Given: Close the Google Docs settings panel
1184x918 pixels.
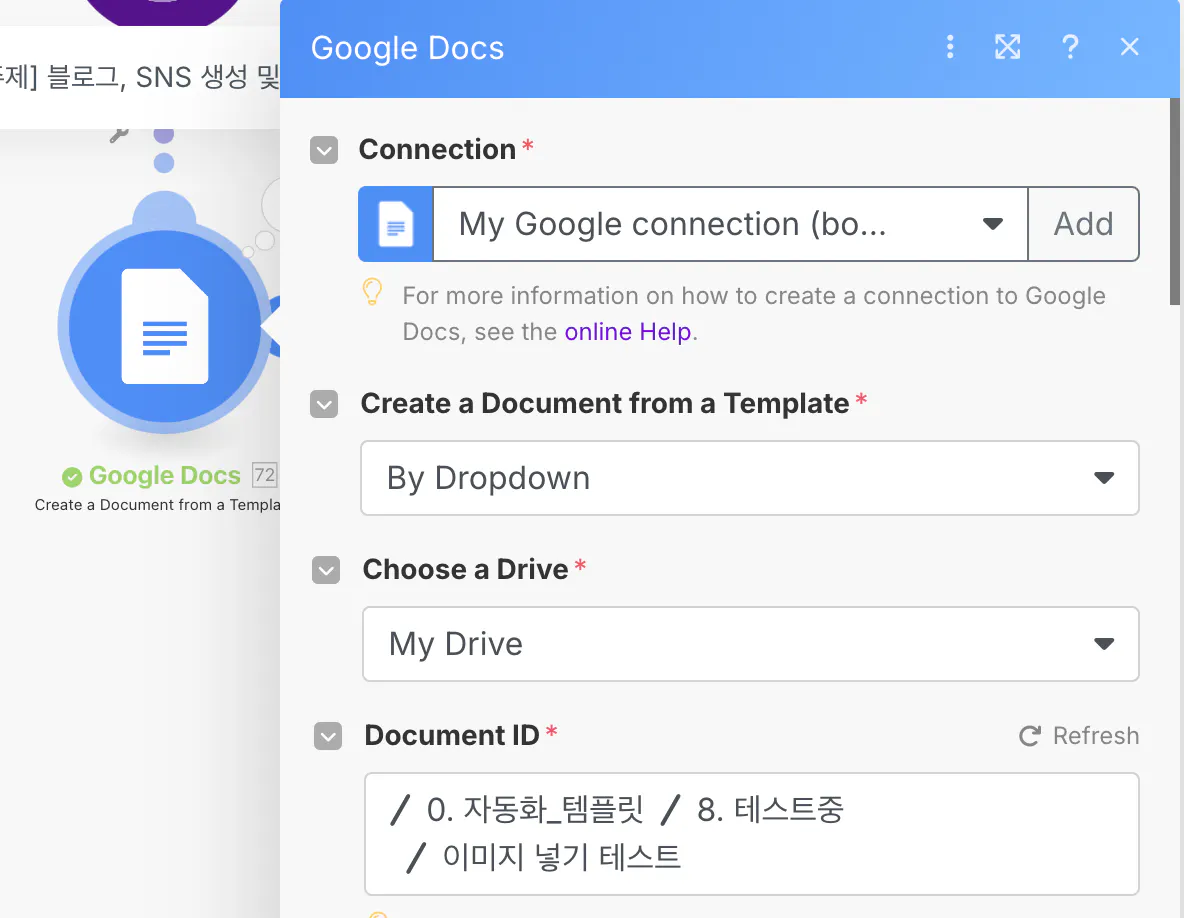Looking at the screenshot, I should click(1129, 47).
